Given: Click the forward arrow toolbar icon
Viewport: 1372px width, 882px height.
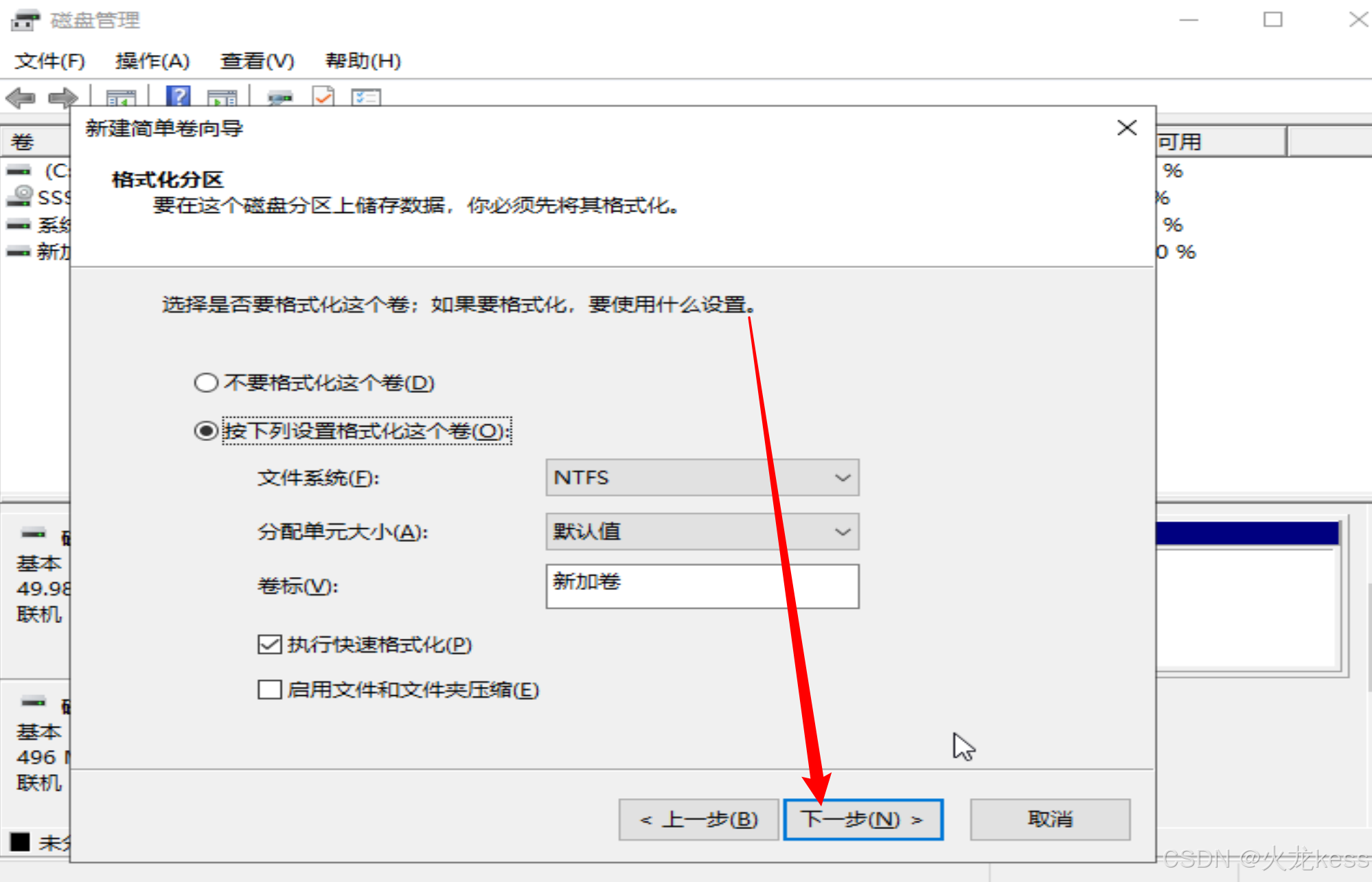Looking at the screenshot, I should point(62,98).
